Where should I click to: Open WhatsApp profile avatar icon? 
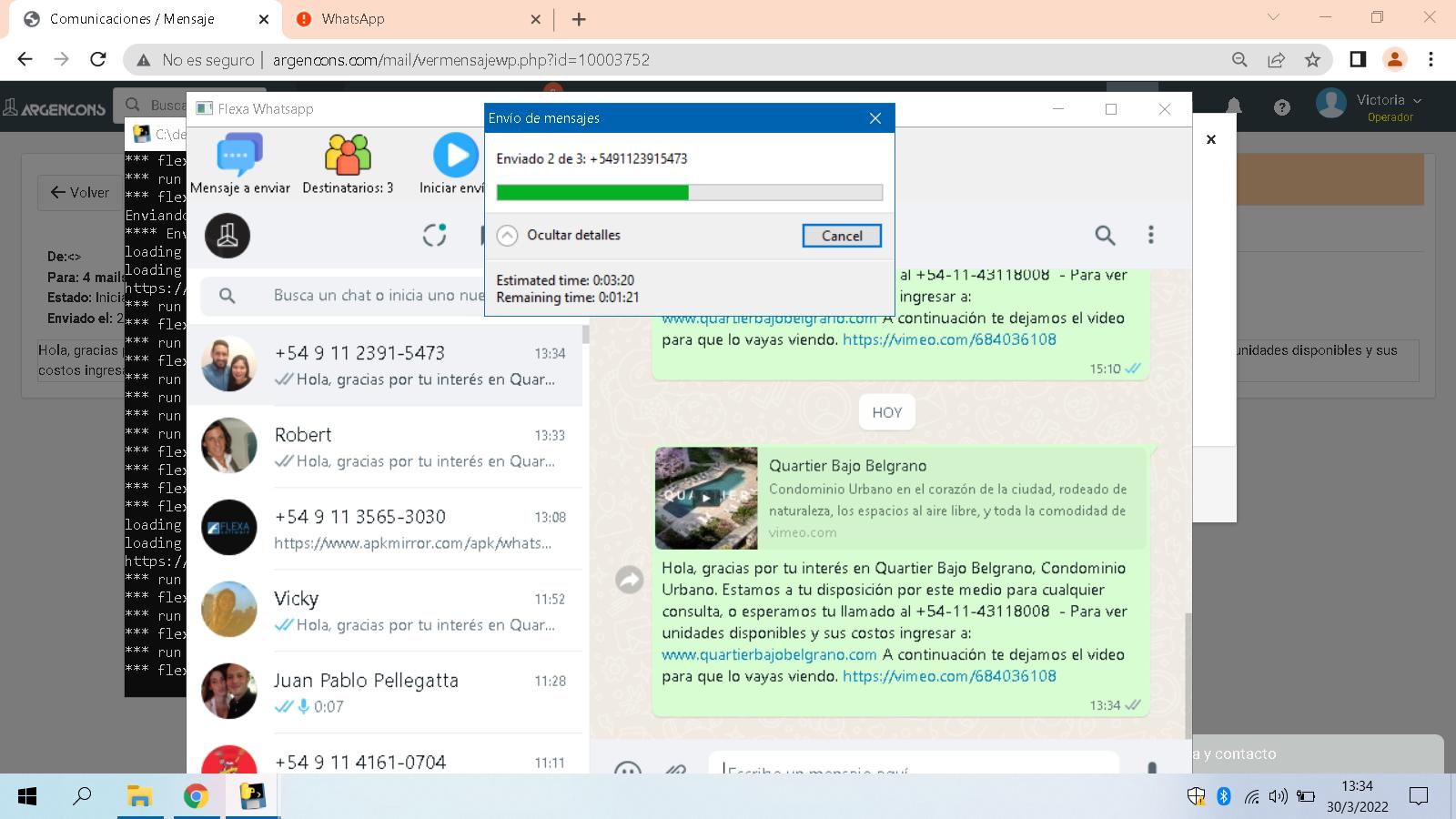click(227, 236)
